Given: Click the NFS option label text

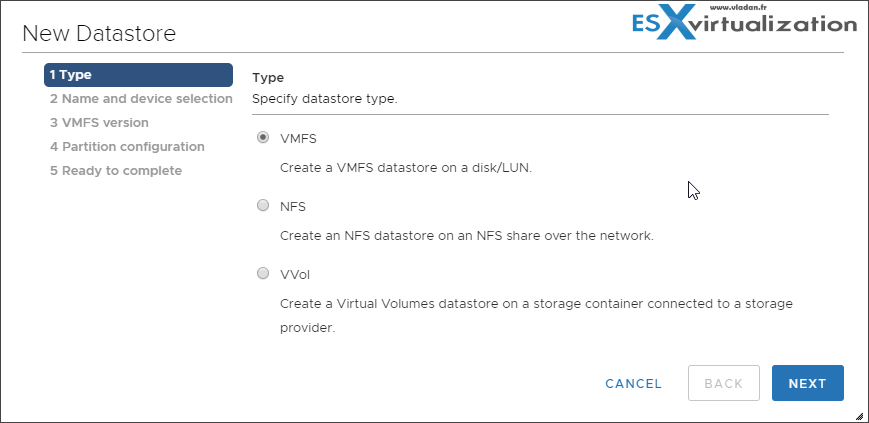Looking at the screenshot, I should (x=293, y=207).
